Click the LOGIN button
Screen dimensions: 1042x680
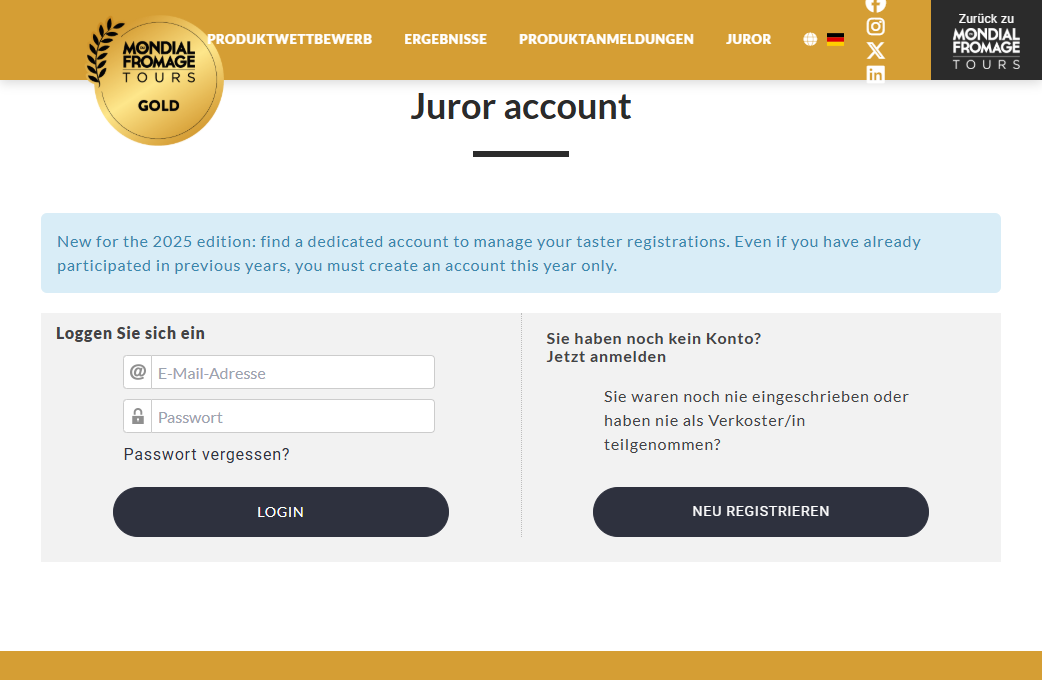(x=280, y=512)
